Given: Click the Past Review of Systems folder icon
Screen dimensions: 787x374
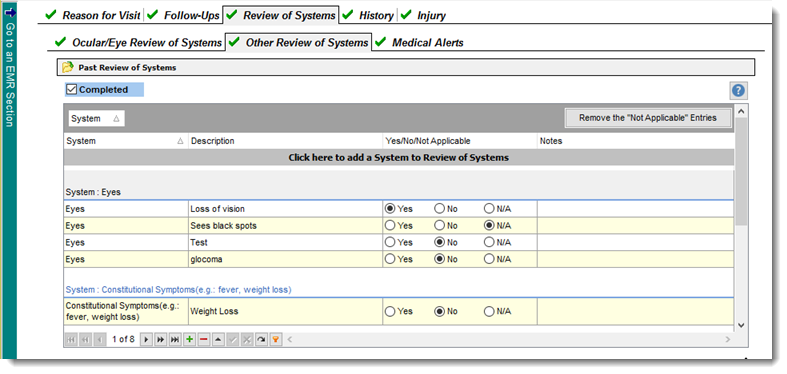Looking at the screenshot, I should [68, 67].
